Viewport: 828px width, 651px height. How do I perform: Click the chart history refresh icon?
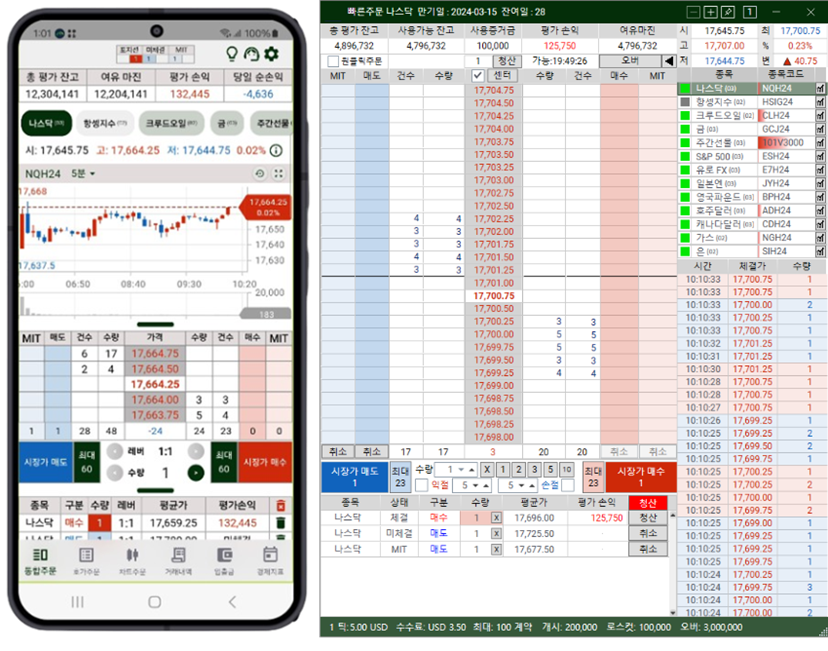[x=259, y=174]
